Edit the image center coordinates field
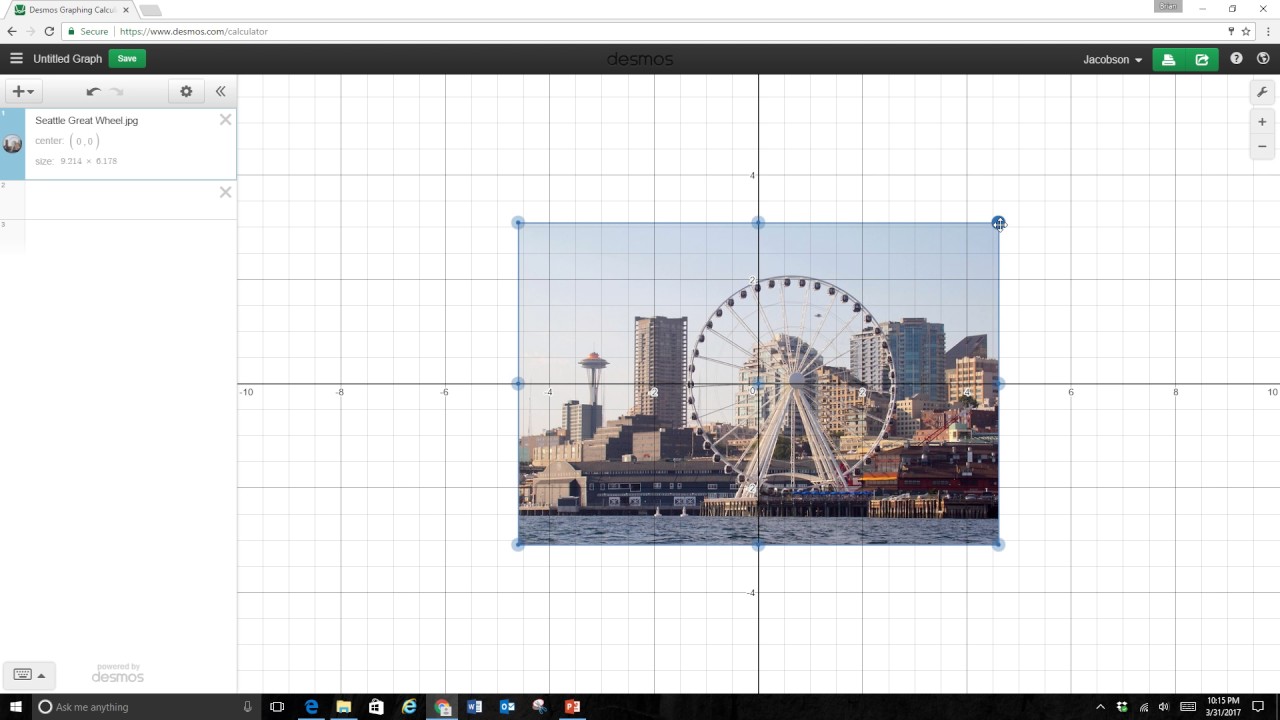Viewport: 1280px width, 720px height. pyautogui.click(x=84, y=141)
